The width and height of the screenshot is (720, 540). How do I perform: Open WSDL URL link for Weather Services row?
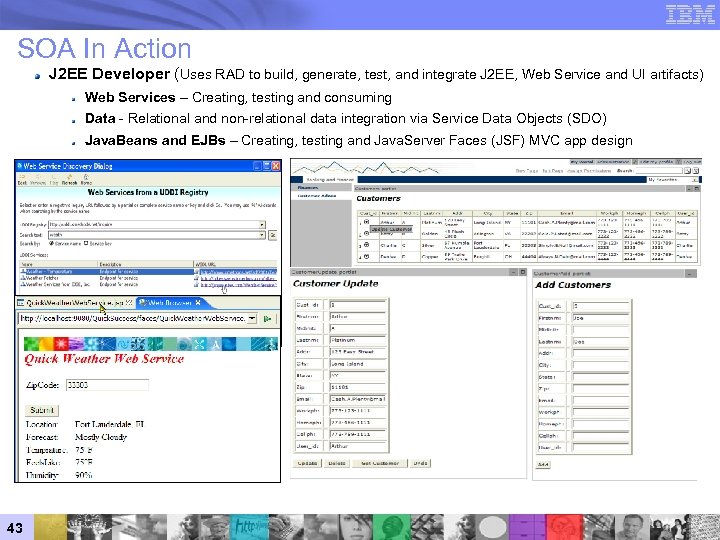238,285
